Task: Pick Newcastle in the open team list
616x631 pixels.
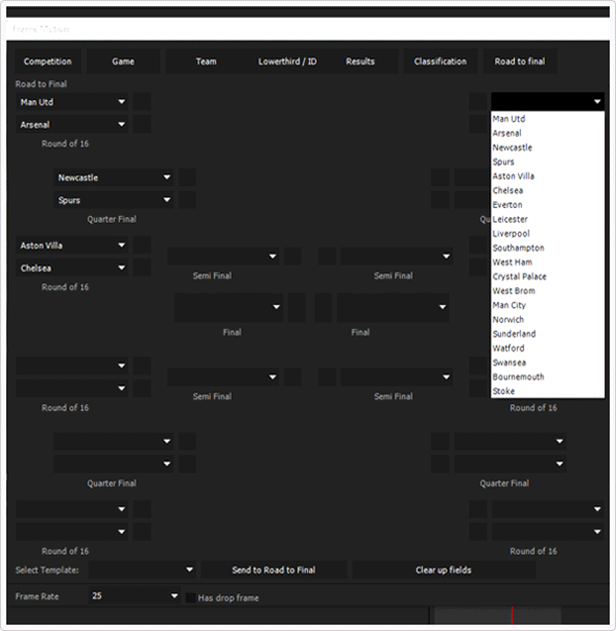Action: coord(548,147)
